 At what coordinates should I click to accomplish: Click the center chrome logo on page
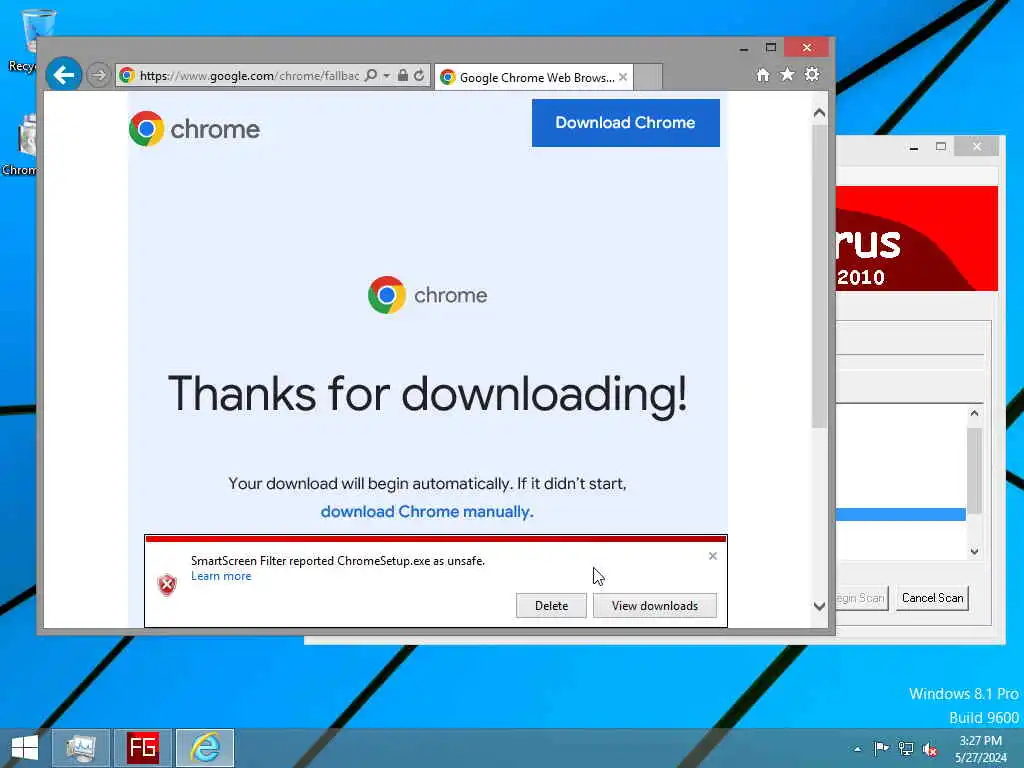pyautogui.click(x=427, y=295)
